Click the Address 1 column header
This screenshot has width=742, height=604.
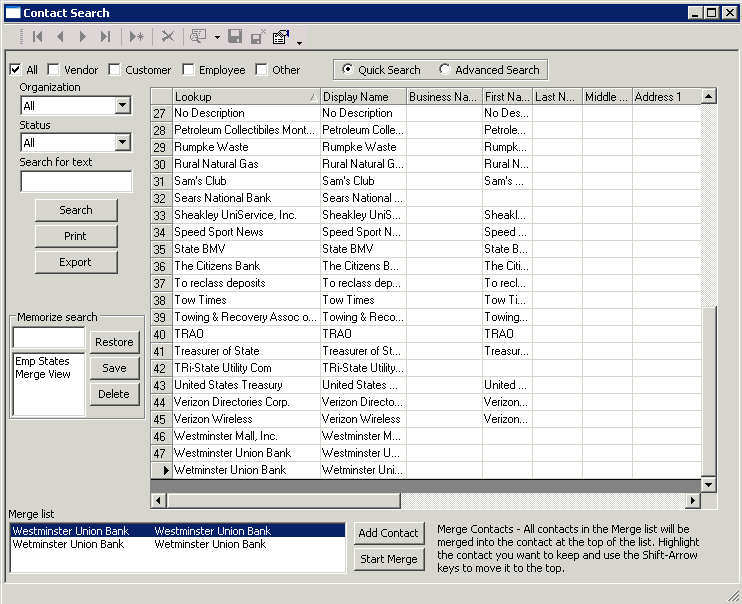(666, 97)
